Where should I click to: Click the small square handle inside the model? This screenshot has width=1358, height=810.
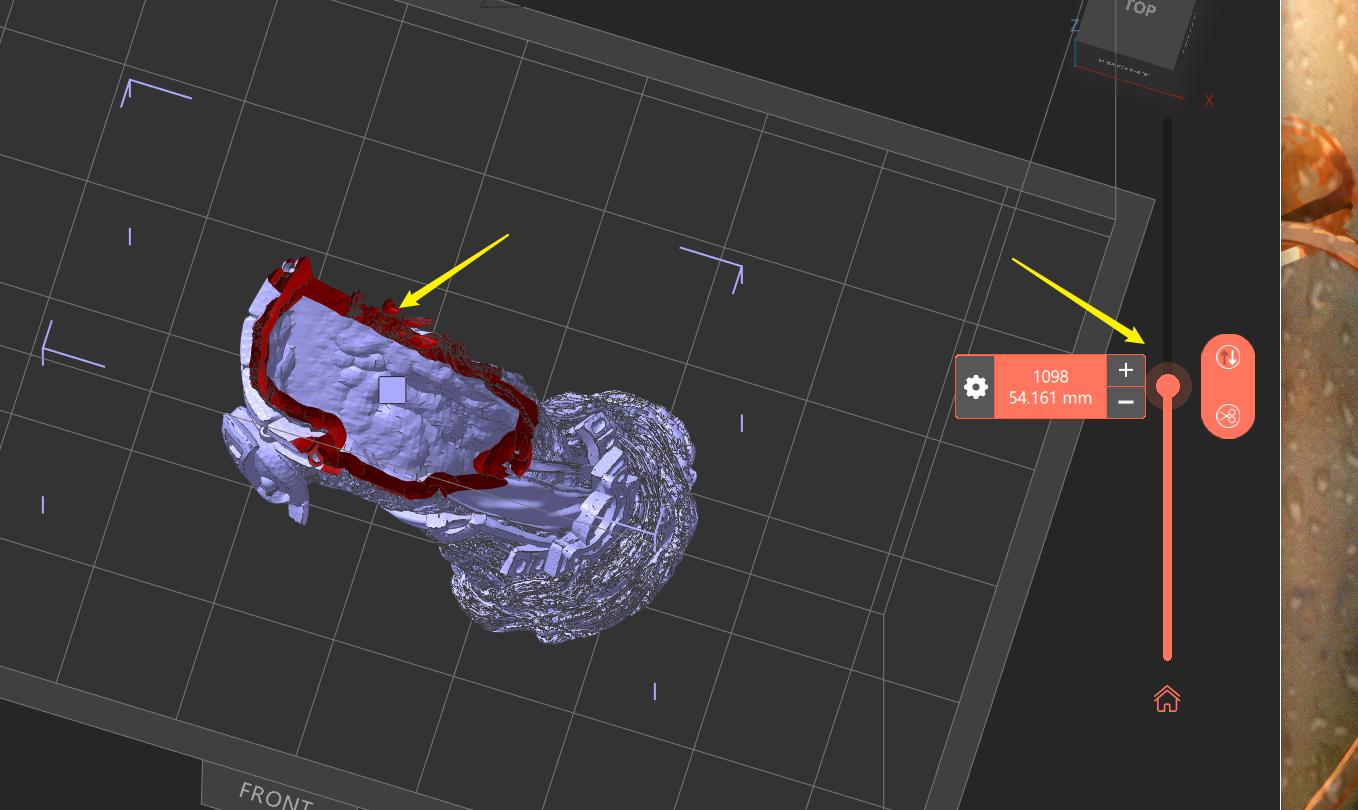392,388
